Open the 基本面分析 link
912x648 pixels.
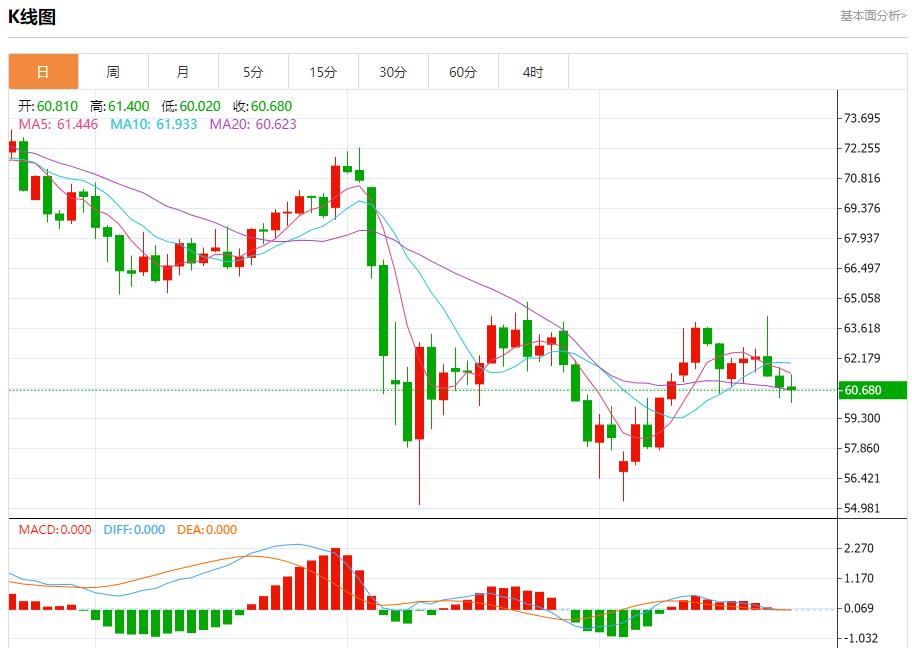click(x=872, y=16)
